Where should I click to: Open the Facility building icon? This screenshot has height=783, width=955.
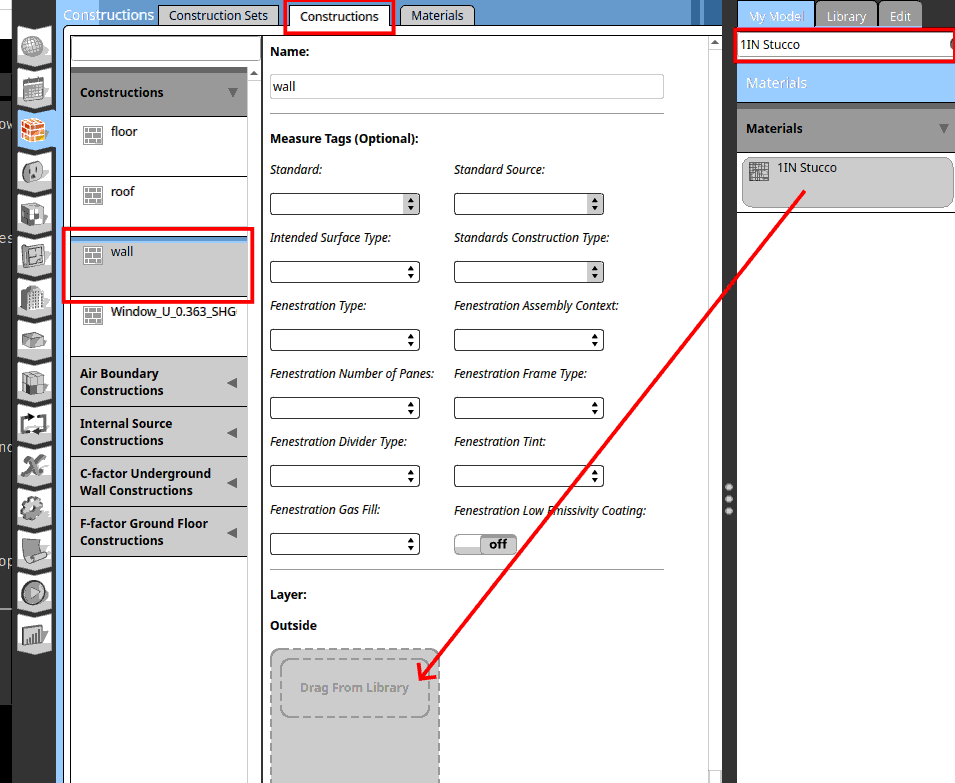point(34,297)
